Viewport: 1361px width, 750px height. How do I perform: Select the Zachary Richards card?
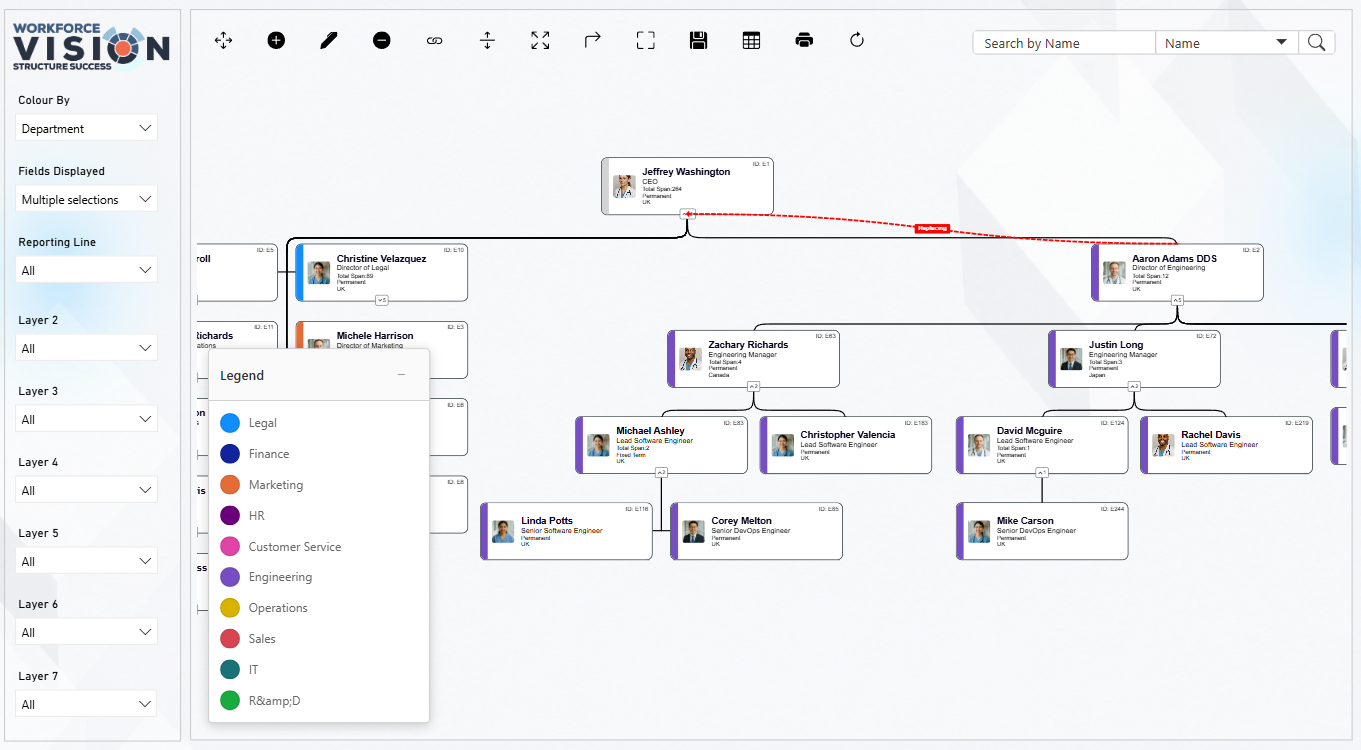pos(754,359)
